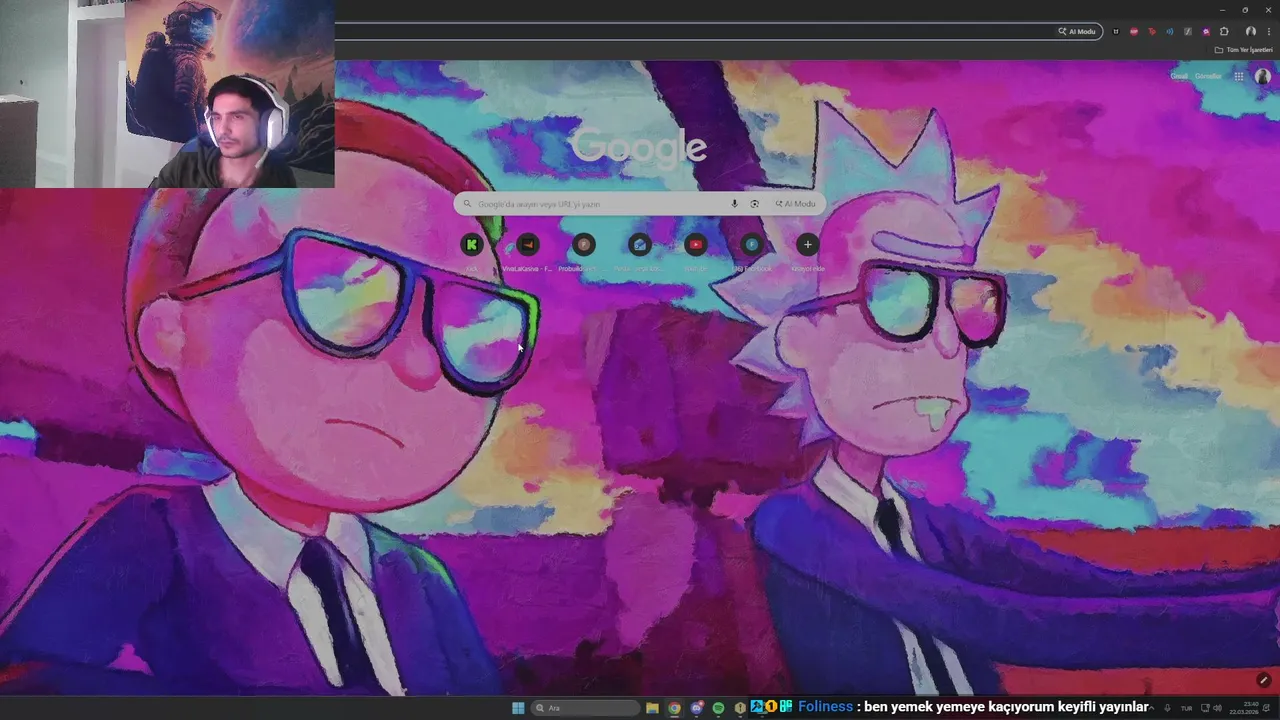Open the purple magnifier extension icon
1280x720 pixels.
pyautogui.click(x=1206, y=32)
